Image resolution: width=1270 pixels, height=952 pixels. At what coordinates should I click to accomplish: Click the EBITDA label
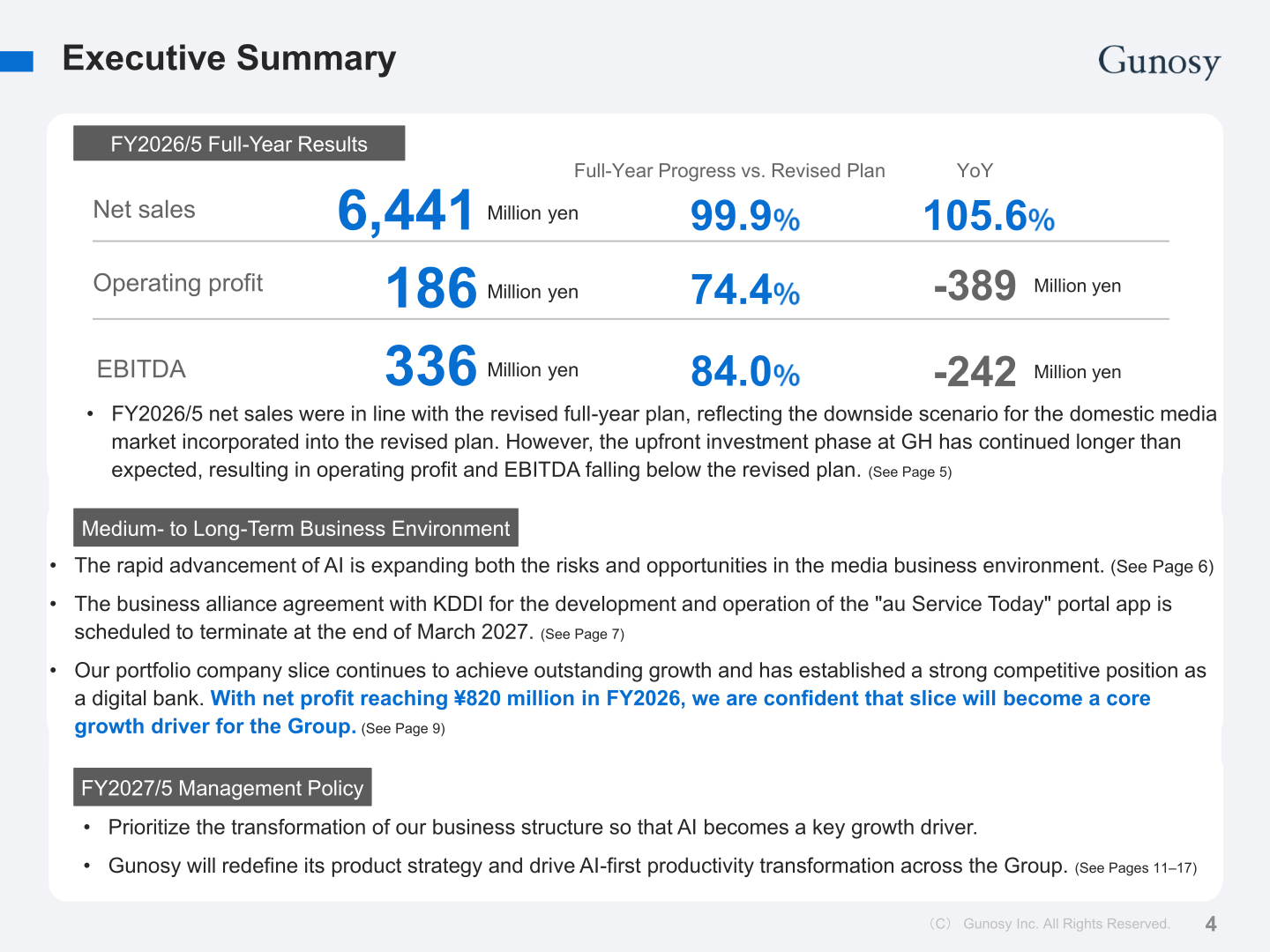coord(141,369)
